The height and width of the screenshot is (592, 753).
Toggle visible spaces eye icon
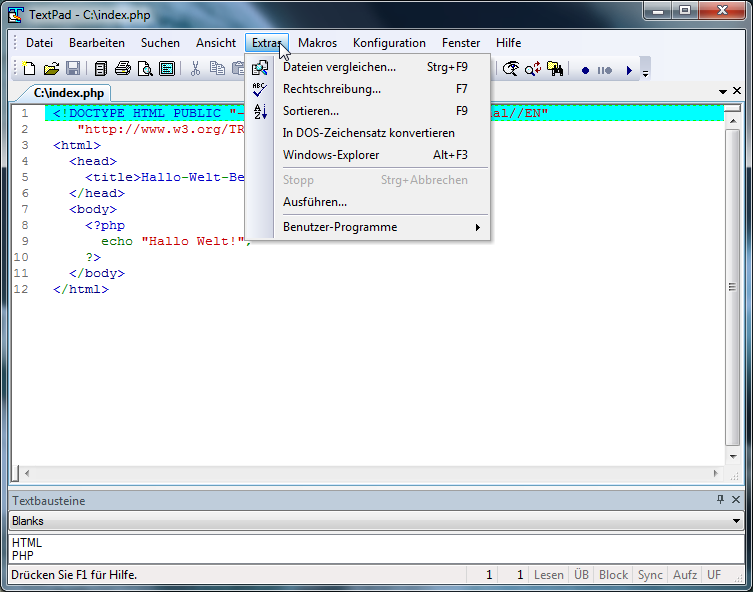pyautogui.click(x=511, y=69)
